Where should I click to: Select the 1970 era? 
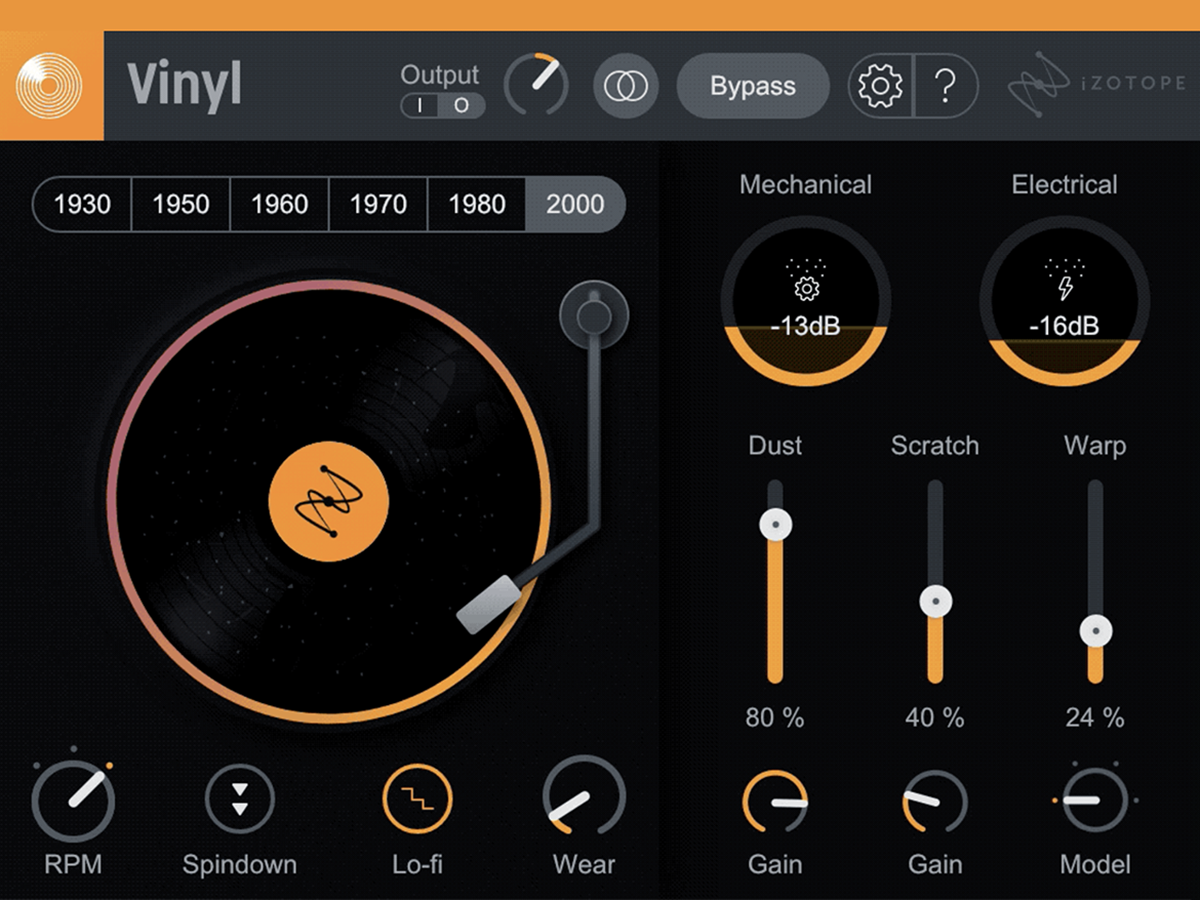point(378,205)
